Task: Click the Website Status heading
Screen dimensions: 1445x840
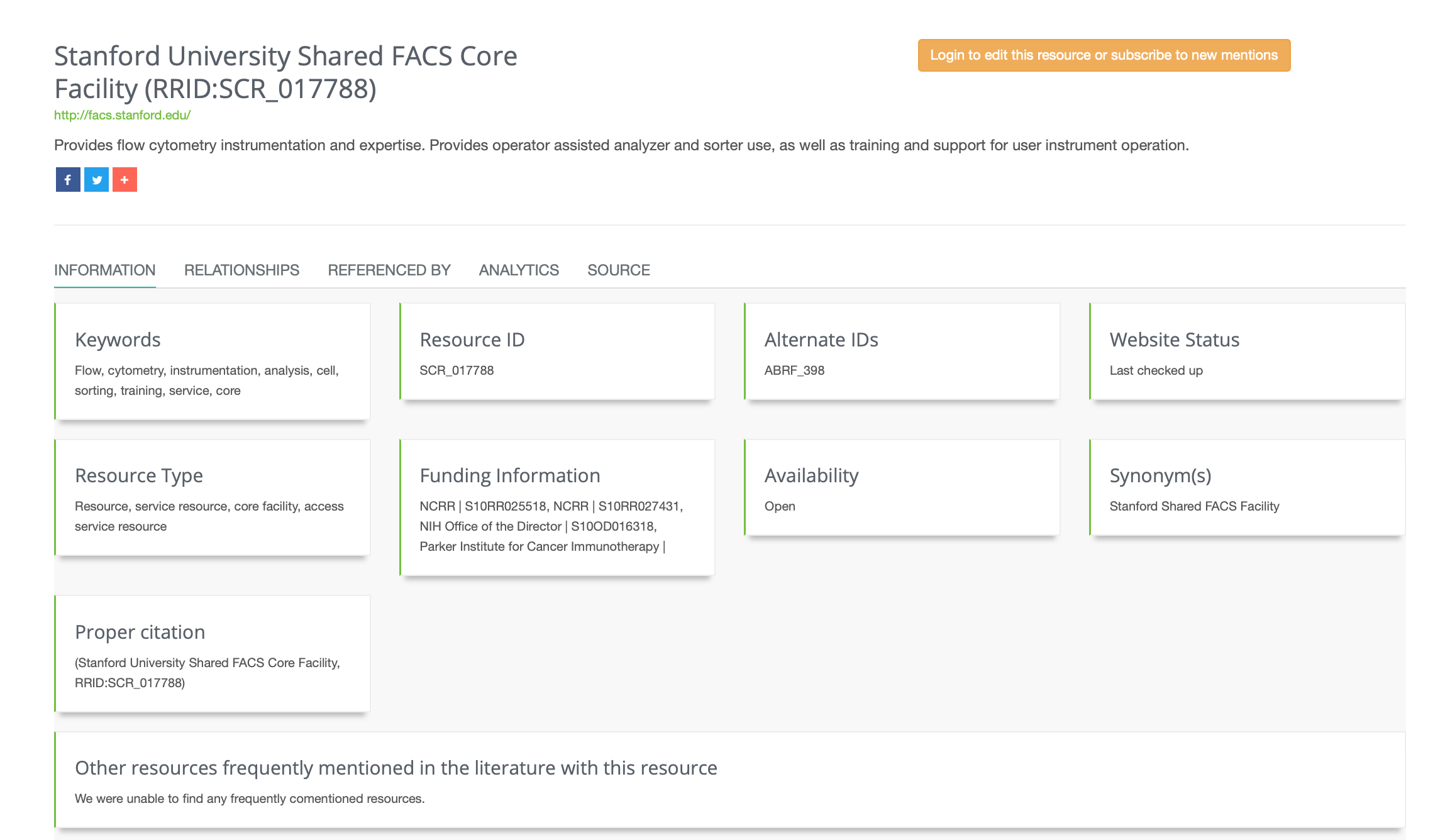Action: 1175,340
